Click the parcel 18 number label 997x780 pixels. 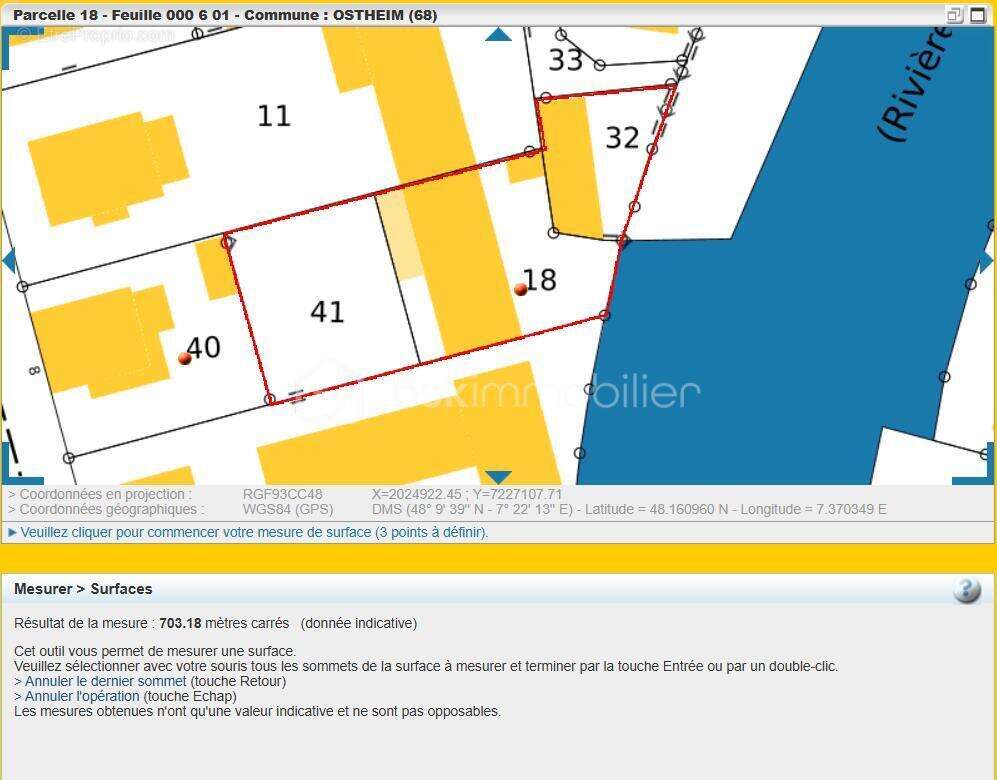tap(540, 280)
